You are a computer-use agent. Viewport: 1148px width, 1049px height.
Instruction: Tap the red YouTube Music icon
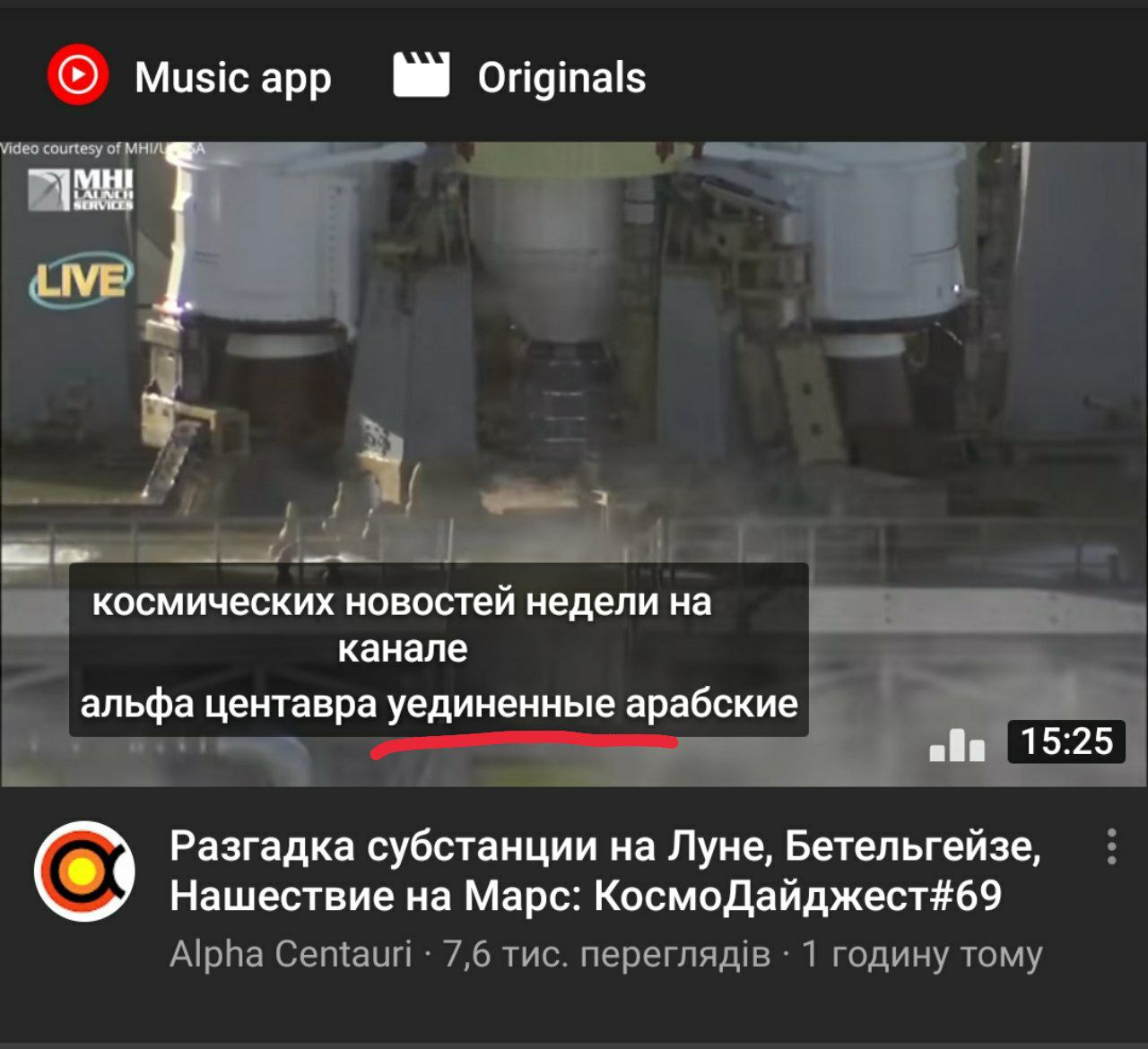pos(78,74)
